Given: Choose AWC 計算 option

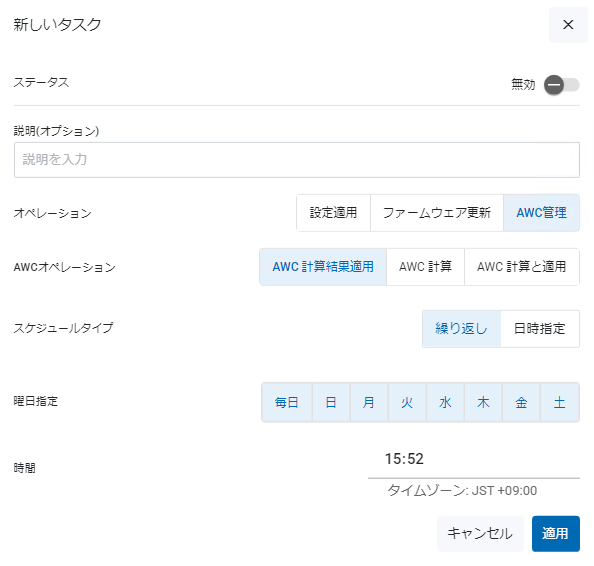Looking at the screenshot, I should [425, 267].
